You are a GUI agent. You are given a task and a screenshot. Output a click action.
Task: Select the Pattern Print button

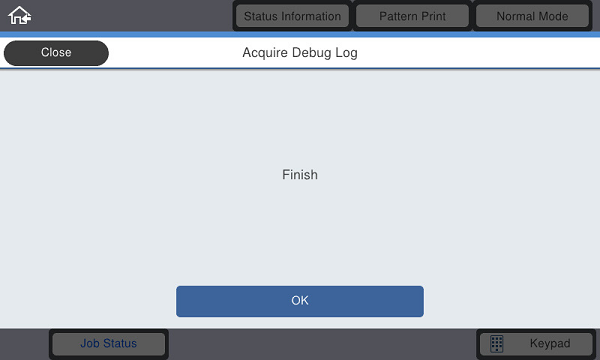pyautogui.click(x=412, y=16)
